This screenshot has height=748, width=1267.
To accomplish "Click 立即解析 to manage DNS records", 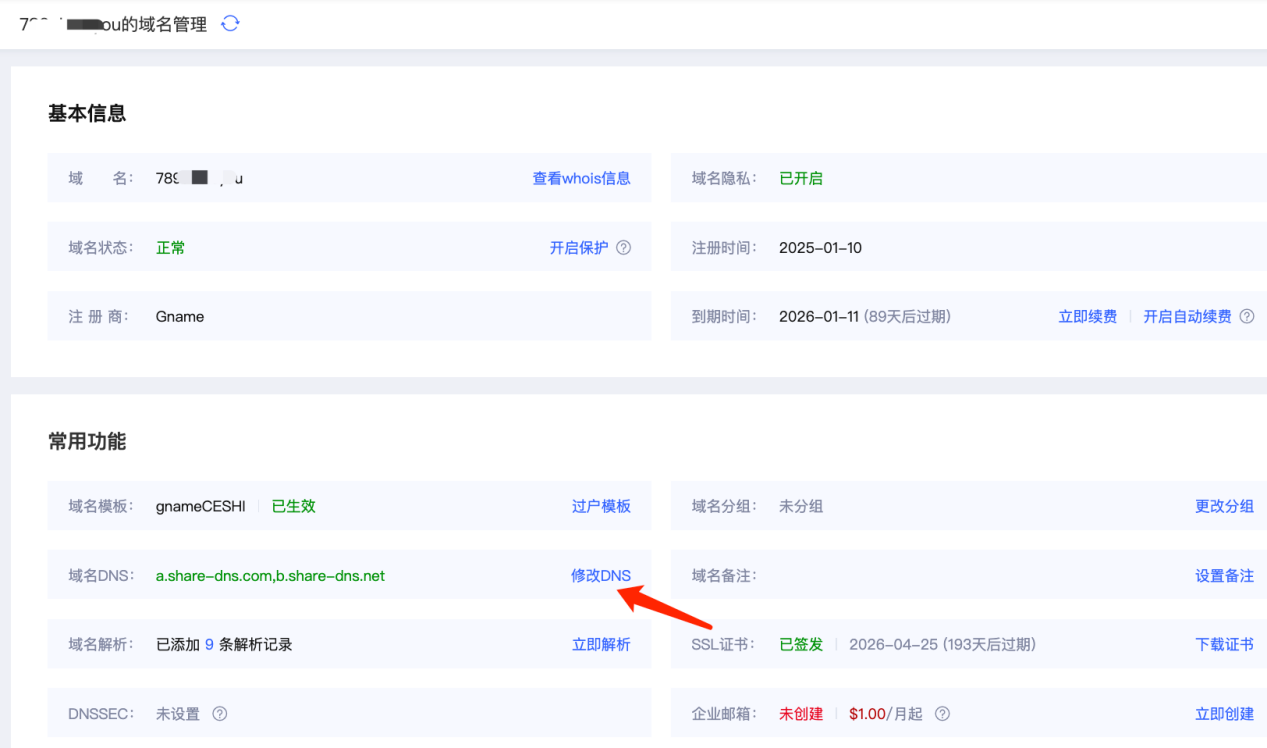I will pyautogui.click(x=601, y=645).
